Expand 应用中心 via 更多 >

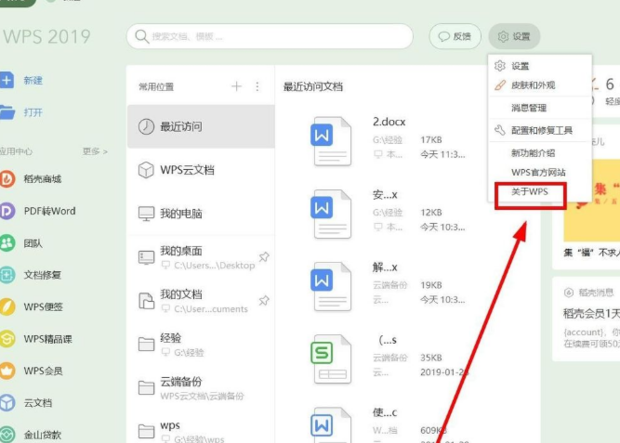pos(95,151)
